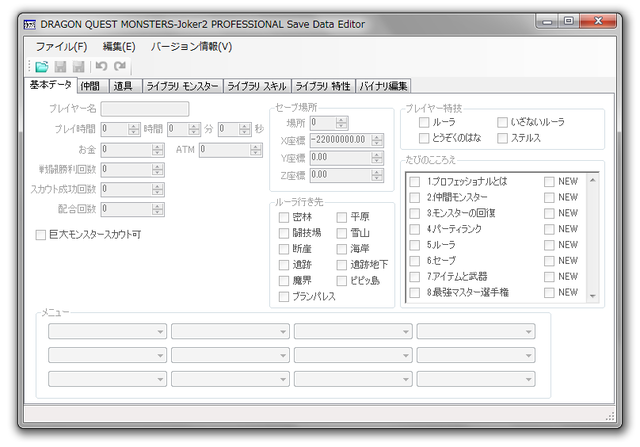
Task: Check the 闘技場 destination checkbox
Action: [284, 233]
